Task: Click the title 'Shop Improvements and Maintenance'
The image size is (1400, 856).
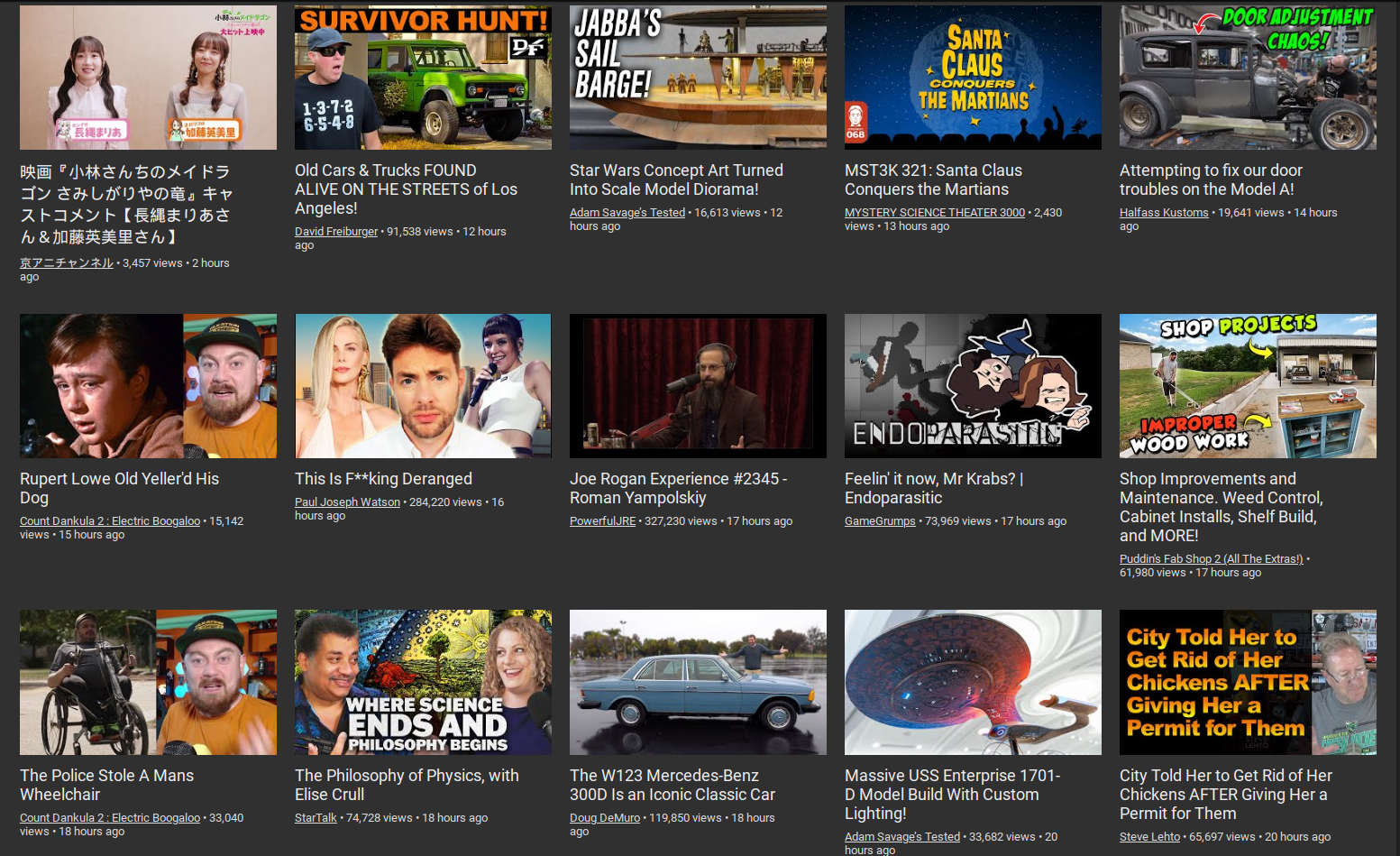Action: (1222, 507)
